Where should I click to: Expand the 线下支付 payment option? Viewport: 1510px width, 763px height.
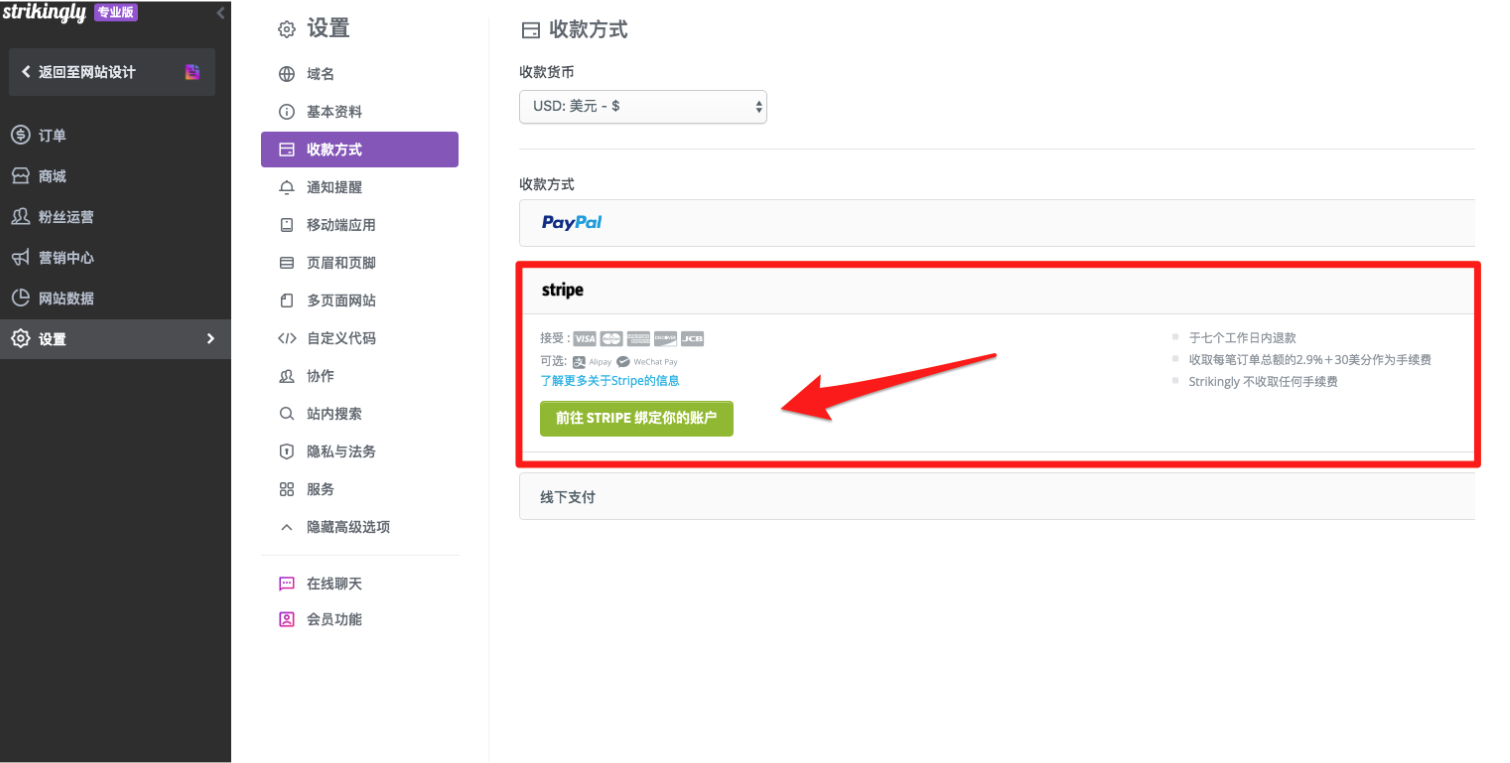pyautogui.click(x=567, y=496)
